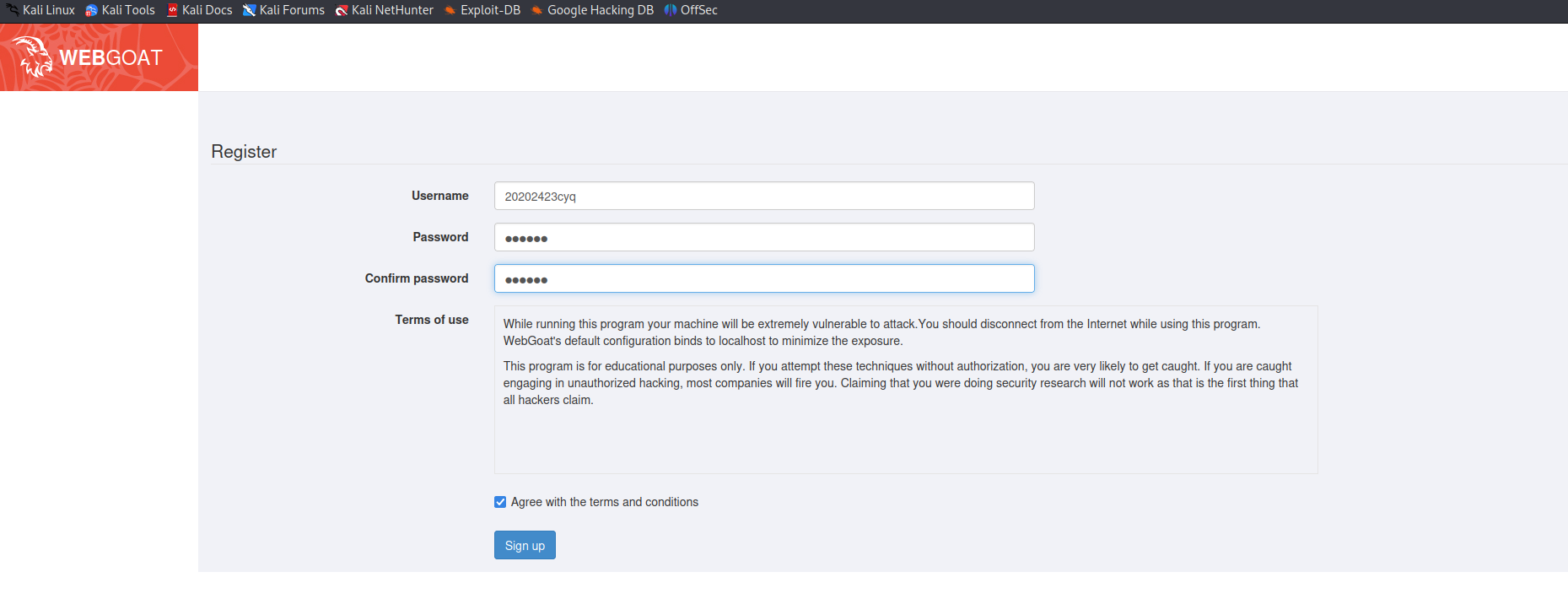Open the Kali Forums bookmark
Screen dimensions: 1568x615
(x=284, y=10)
